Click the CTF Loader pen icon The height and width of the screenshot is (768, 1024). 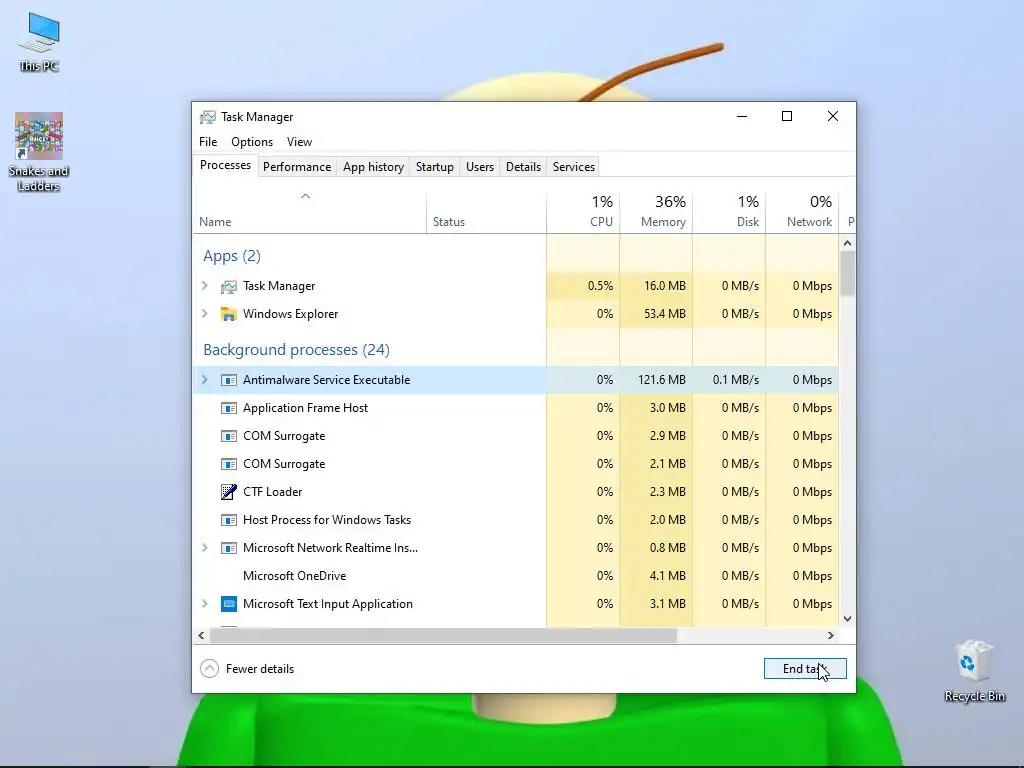coord(229,492)
